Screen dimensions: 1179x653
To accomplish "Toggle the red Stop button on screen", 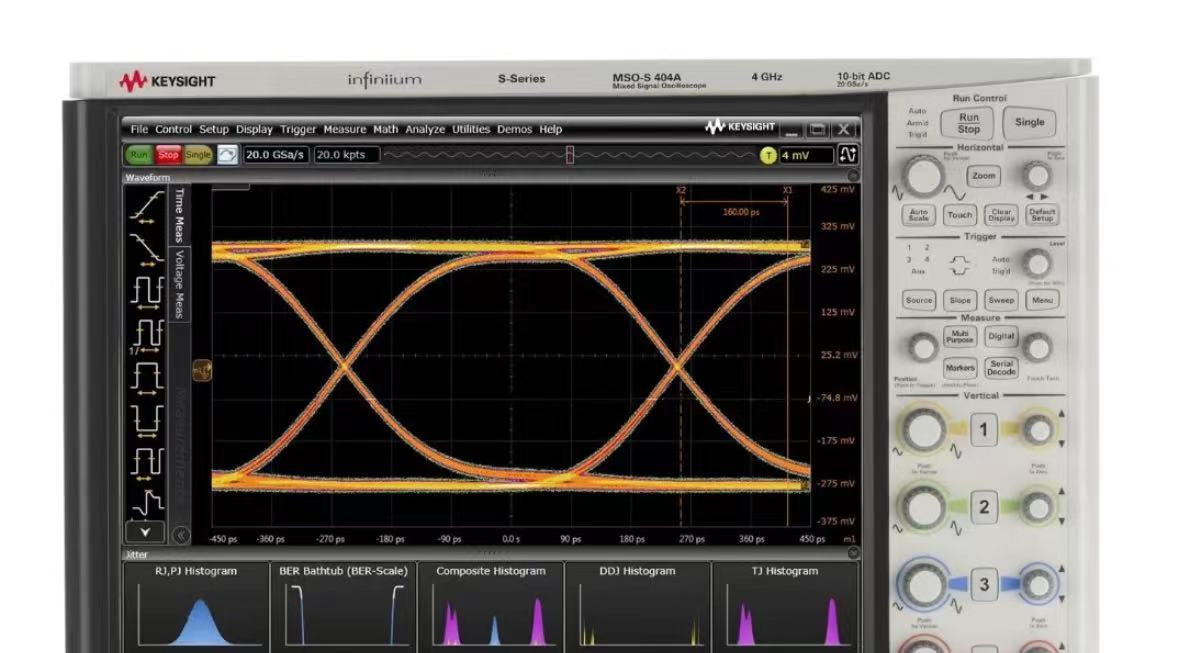I will coord(168,155).
